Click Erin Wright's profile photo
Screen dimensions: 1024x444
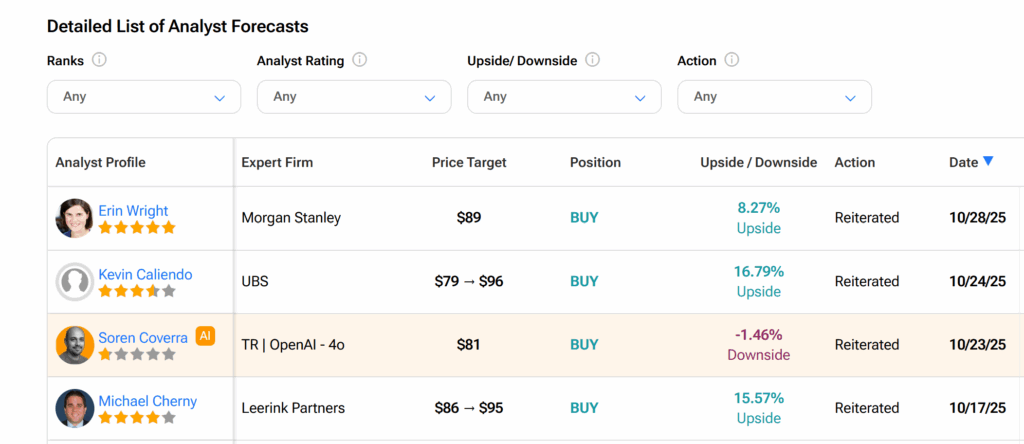point(75,218)
